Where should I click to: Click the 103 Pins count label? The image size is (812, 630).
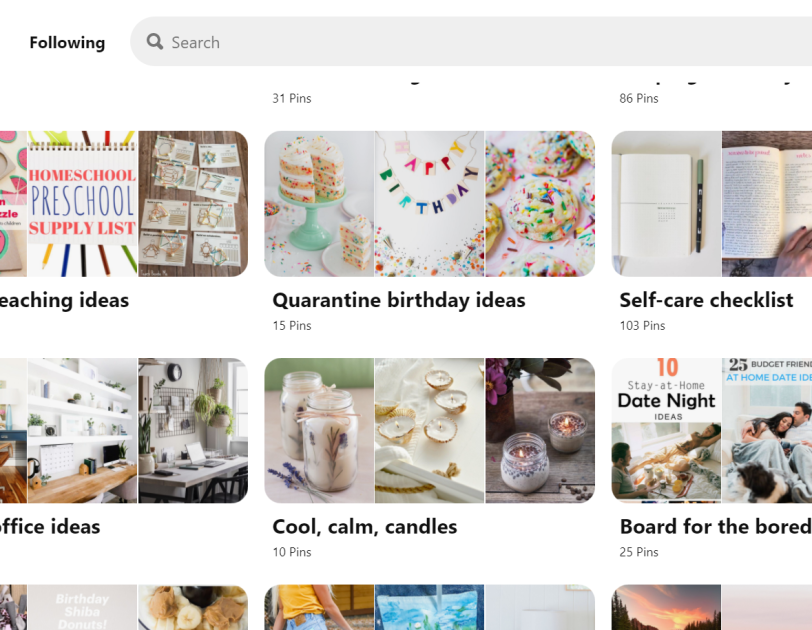tap(642, 326)
